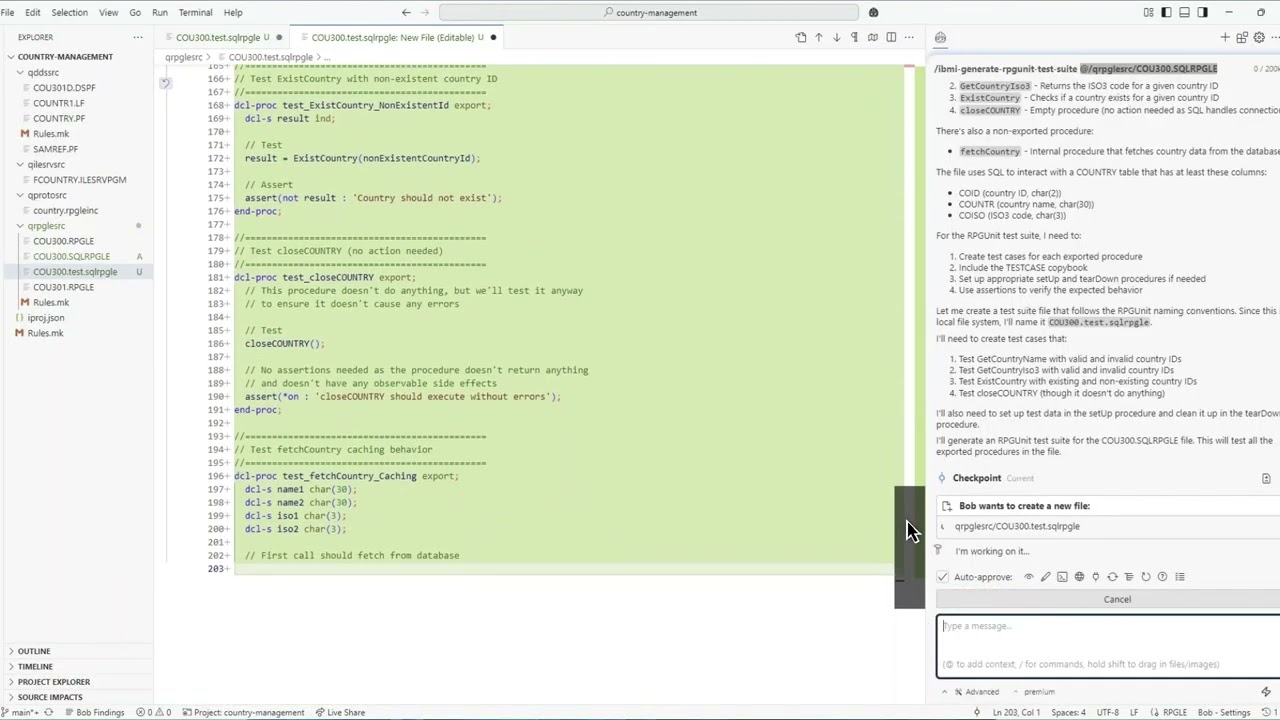Expand the SOURCE IMPACTS section
This screenshot has width=1280, height=720.
pyautogui.click(x=50, y=697)
